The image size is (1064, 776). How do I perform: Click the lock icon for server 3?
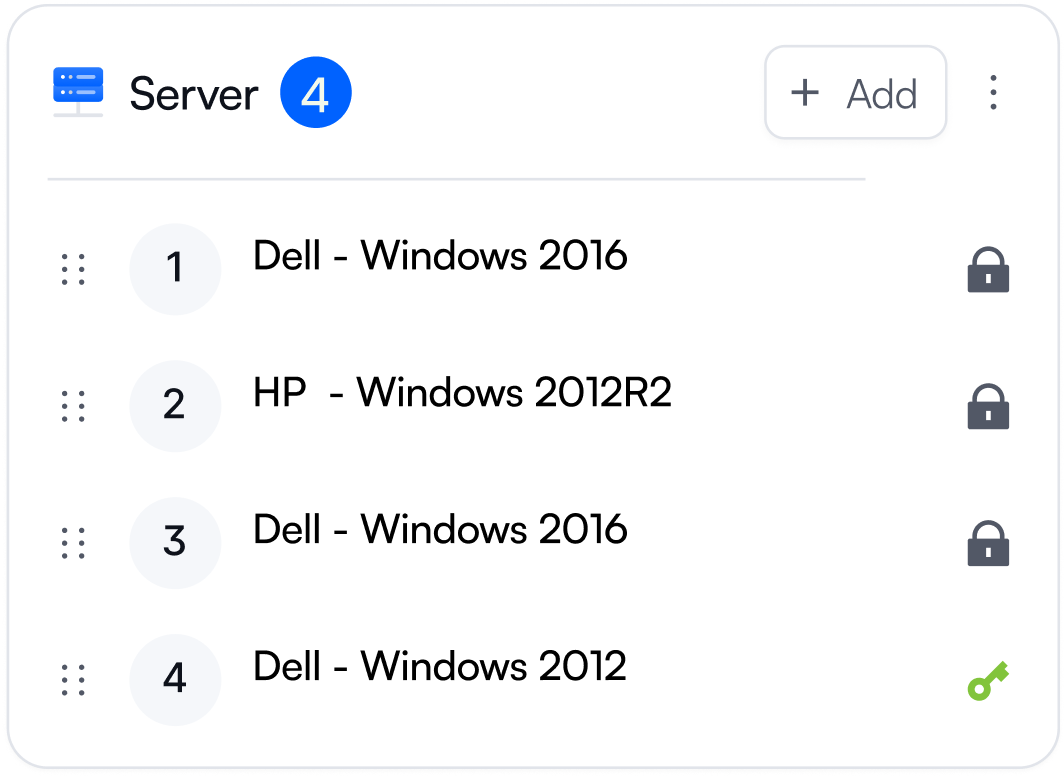(988, 543)
